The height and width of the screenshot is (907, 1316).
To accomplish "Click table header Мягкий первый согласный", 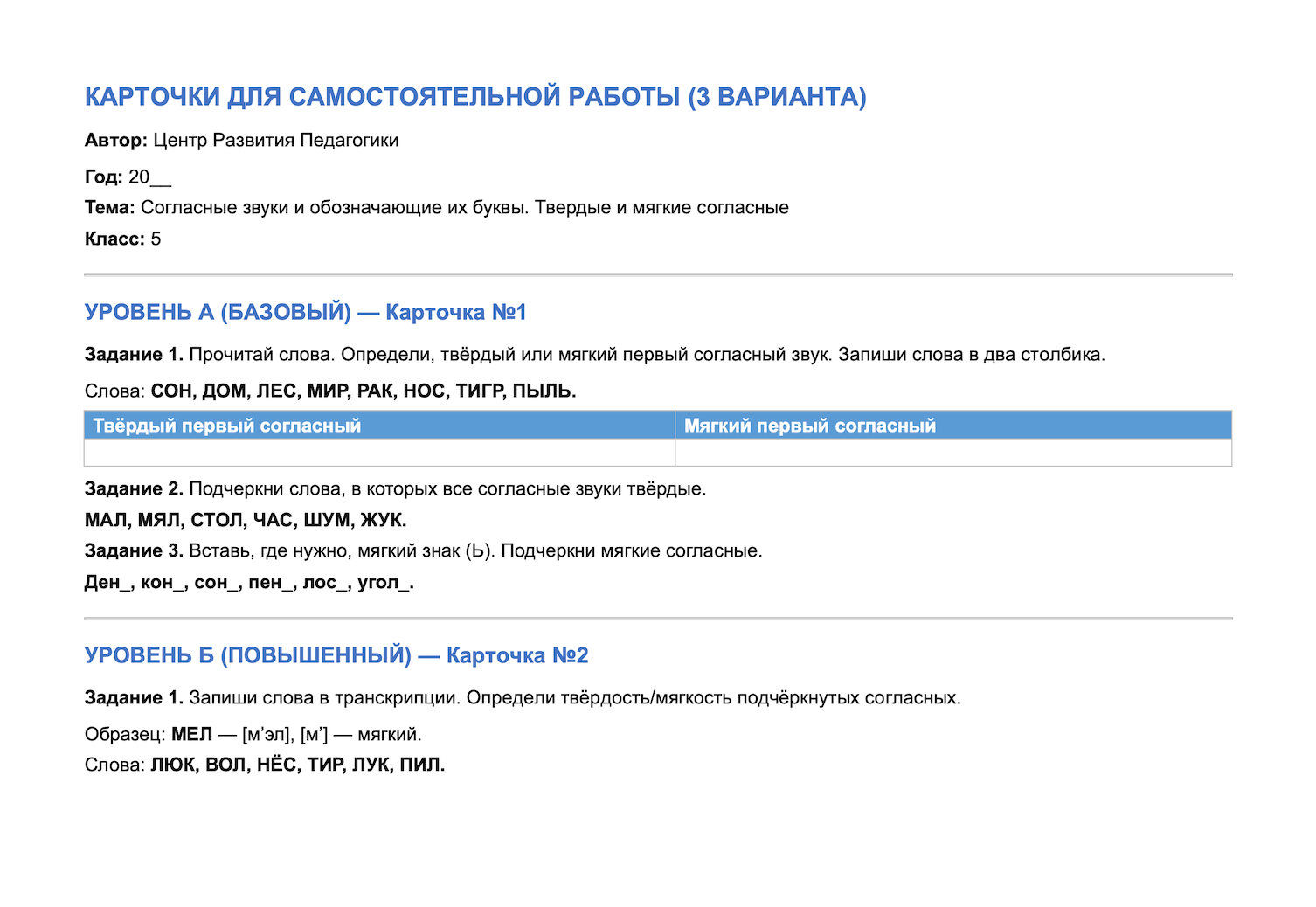I will pos(953,426).
